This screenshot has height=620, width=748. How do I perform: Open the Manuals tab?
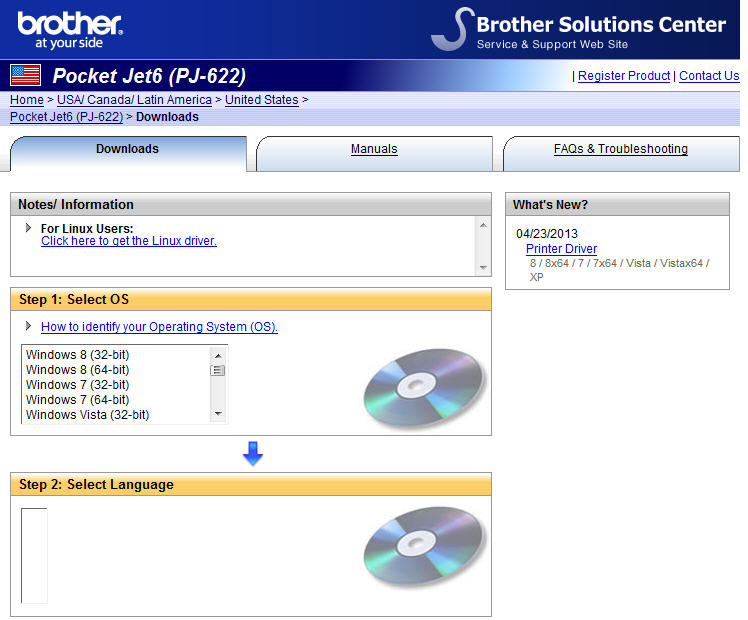click(374, 150)
